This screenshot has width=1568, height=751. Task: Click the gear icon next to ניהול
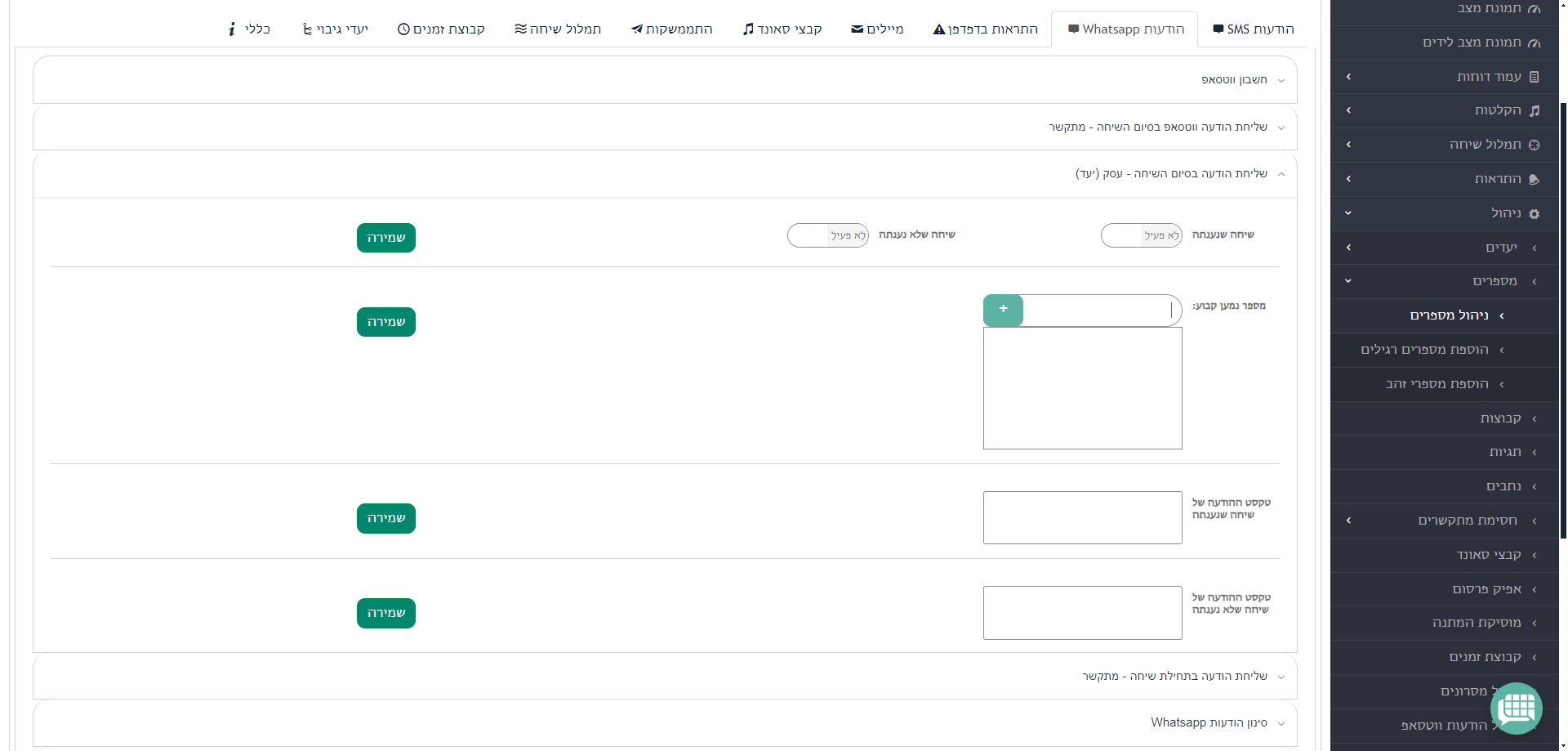tap(1535, 213)
